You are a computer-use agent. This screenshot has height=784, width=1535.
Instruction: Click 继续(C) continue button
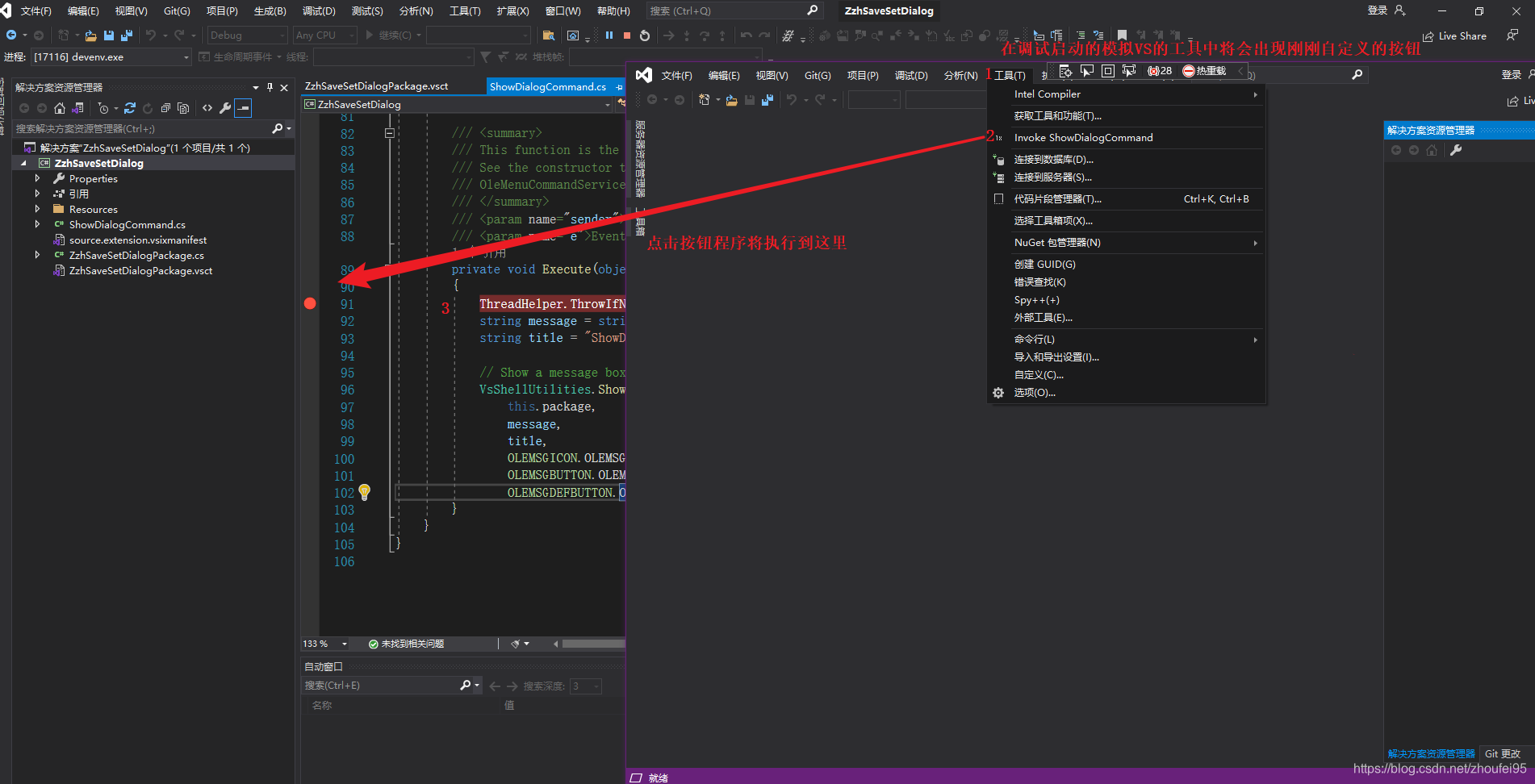coord(388,35)
